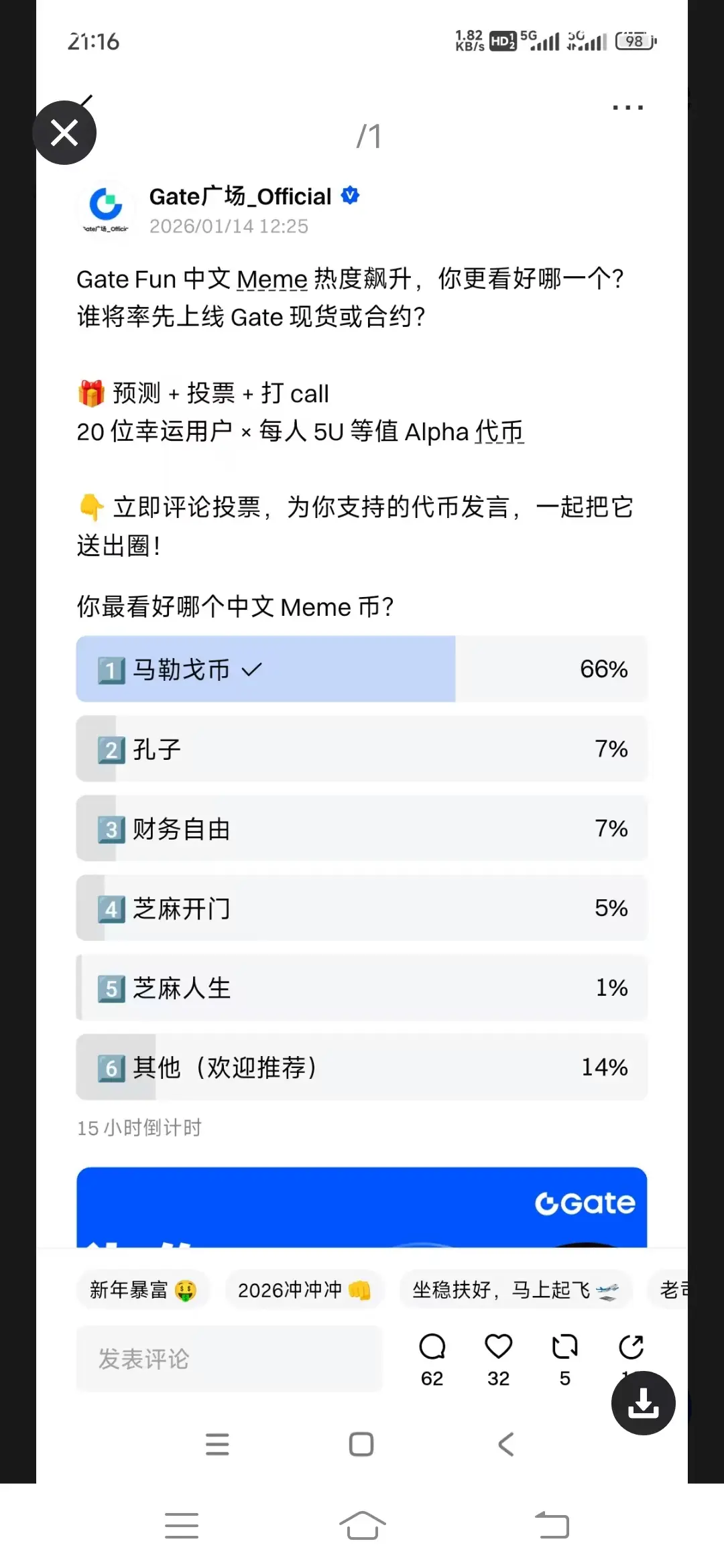
Task: Tap the blue verified badge
Action: [350, 196]
